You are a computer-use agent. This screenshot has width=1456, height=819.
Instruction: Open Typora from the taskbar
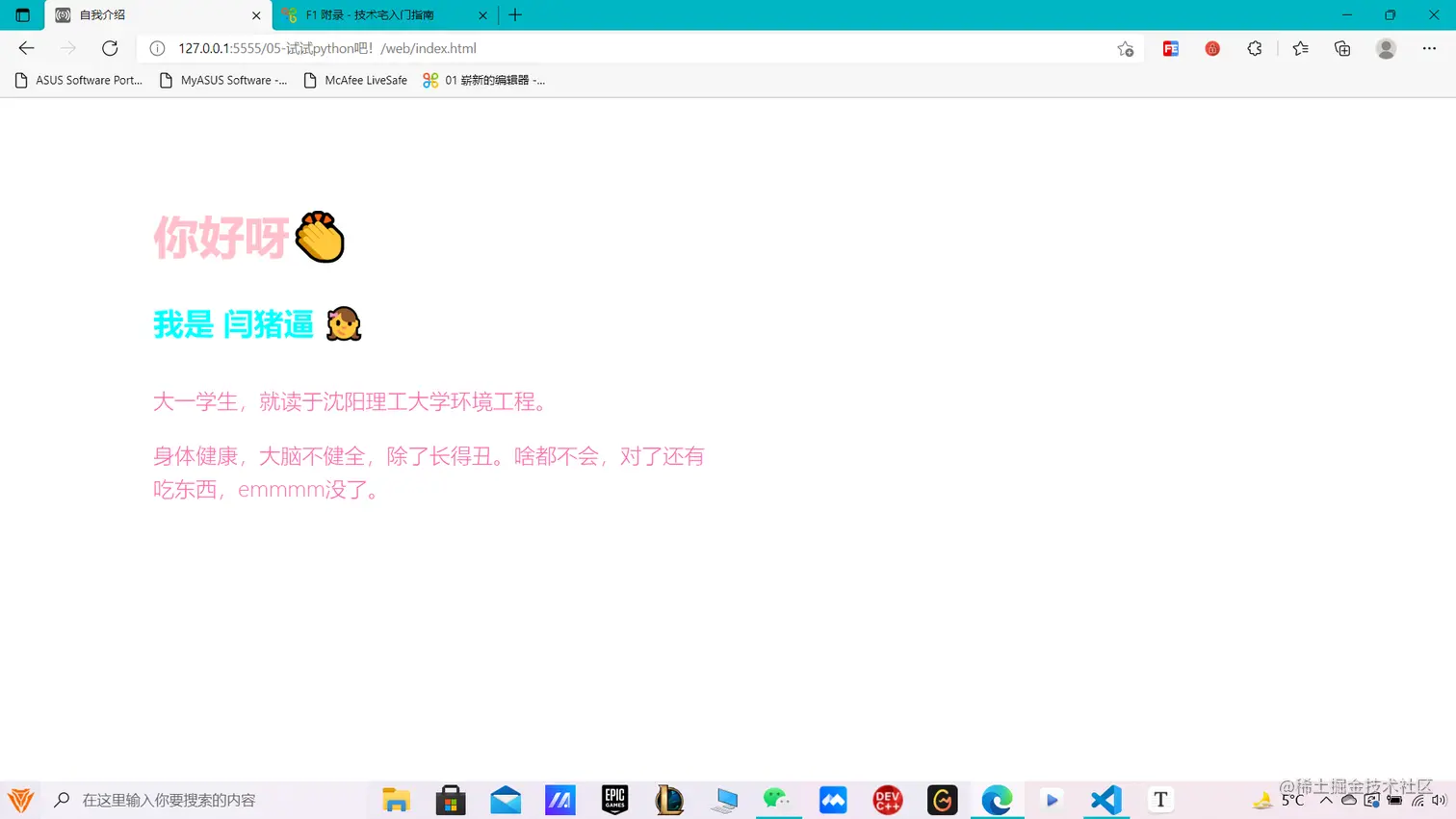point(1160,800)
